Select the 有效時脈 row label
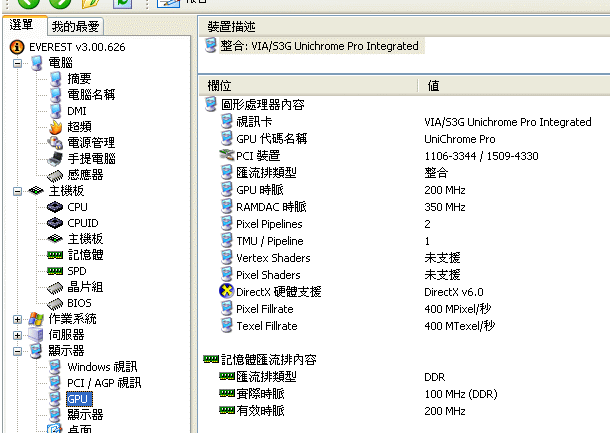The height and width of the screenshot is (433, 610). tap(260, 411)
